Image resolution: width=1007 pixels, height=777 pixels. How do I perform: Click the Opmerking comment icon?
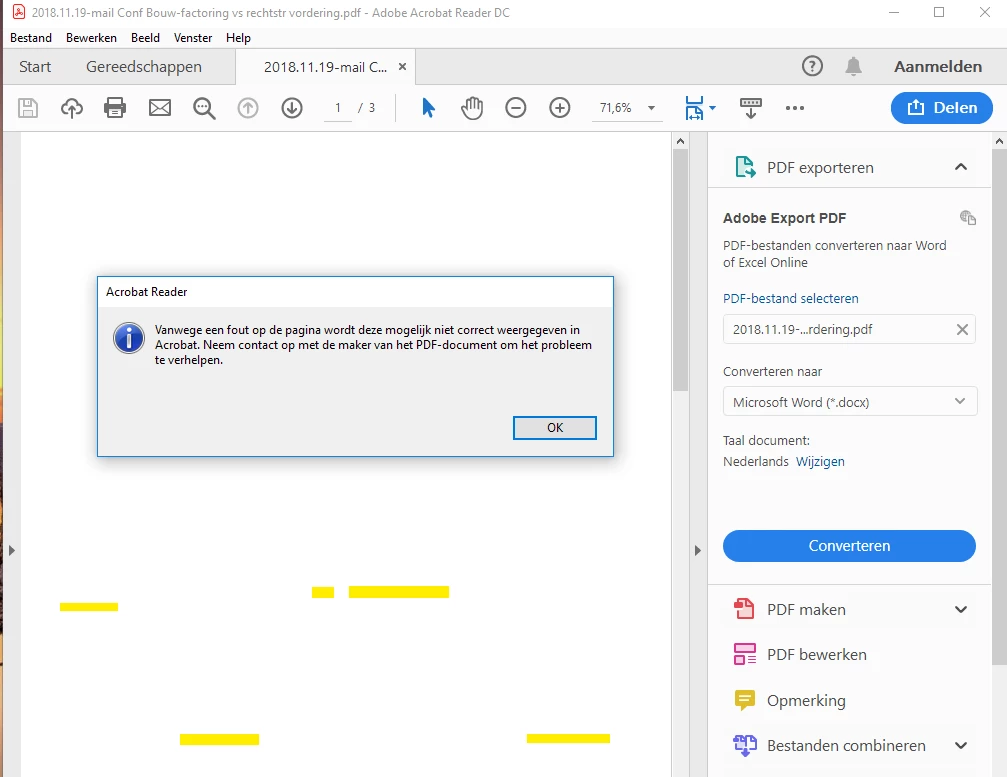click(x=744, y=700)
